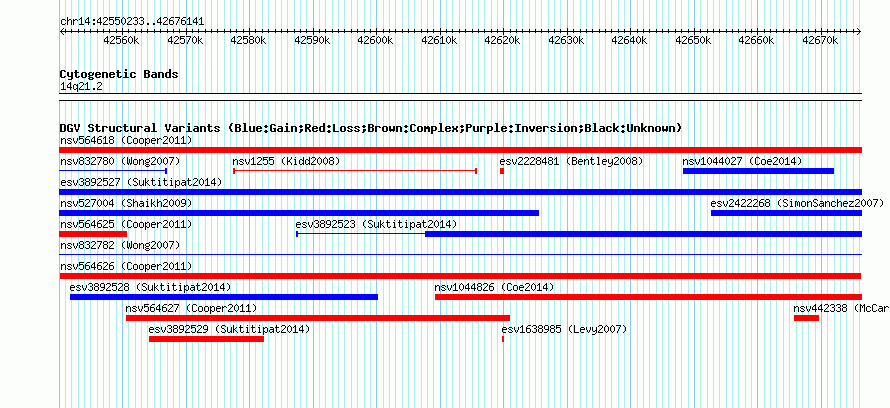This screenshot has height=408, width=890.
Task: Open the nsv832780 (Wong2007) label link
Action: pos(120,161)
